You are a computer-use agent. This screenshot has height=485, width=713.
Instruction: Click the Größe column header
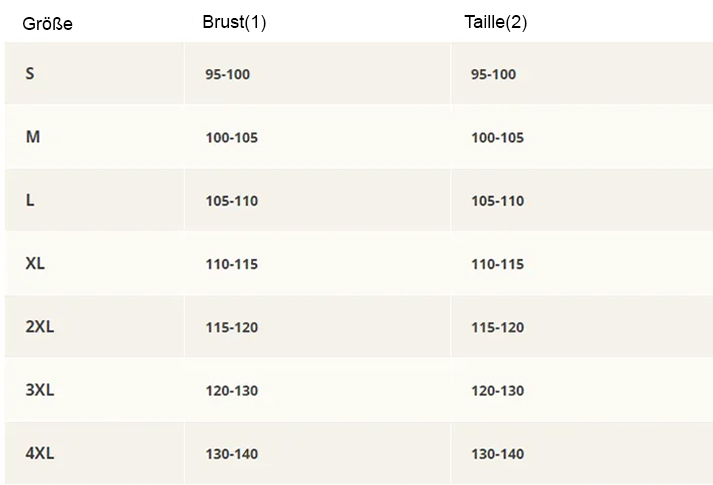[x=47, y=24]
